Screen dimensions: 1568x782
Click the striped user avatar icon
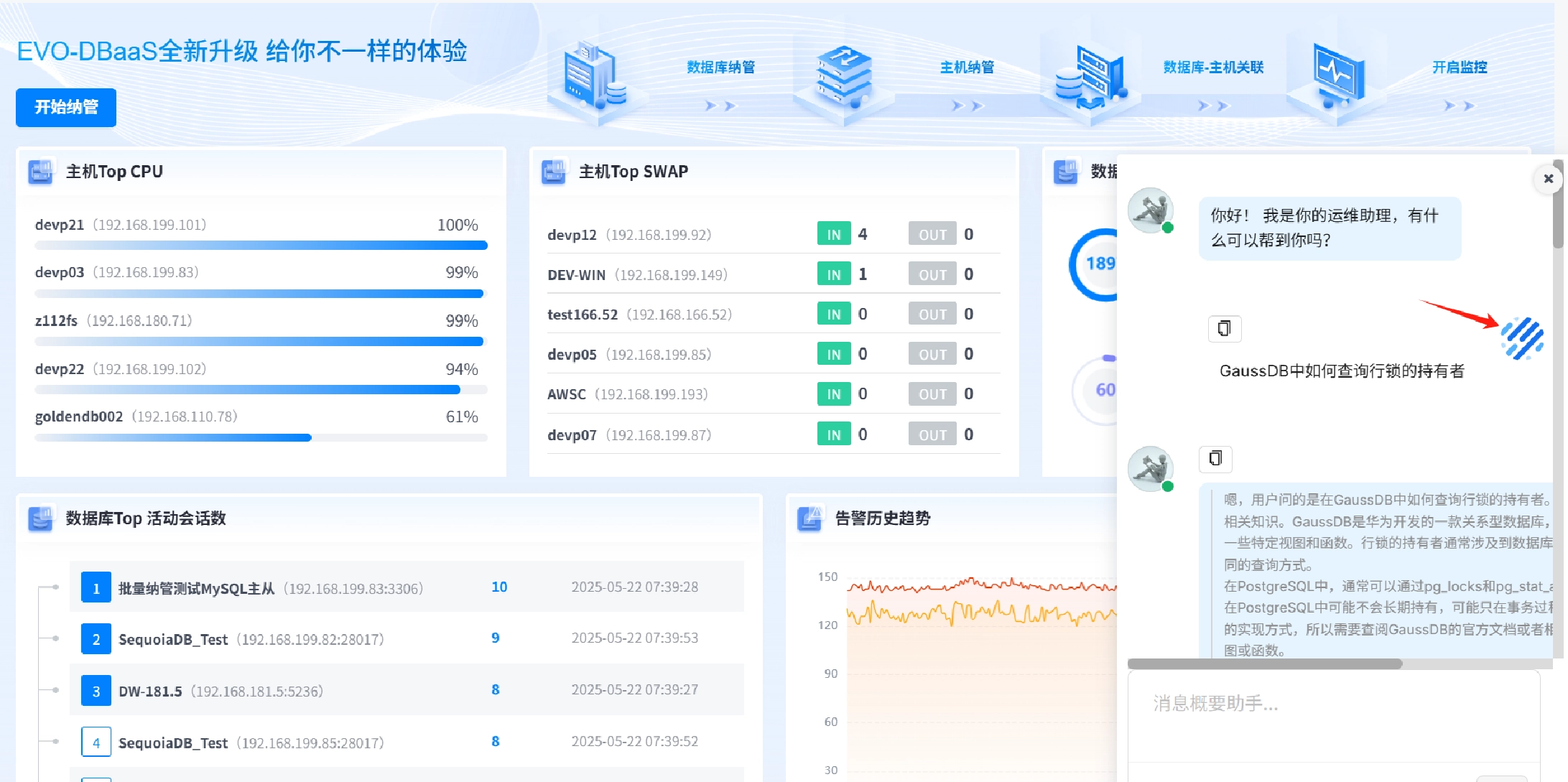coord(1522,338)
